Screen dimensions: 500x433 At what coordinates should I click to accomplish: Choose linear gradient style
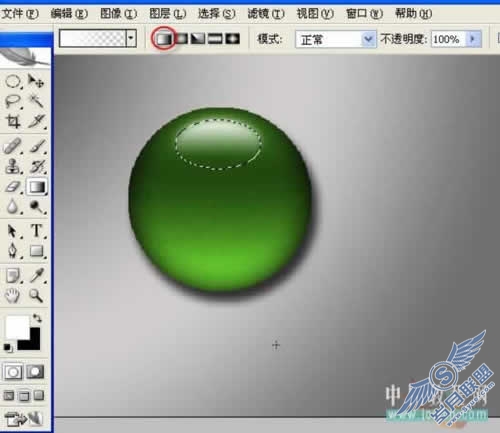point(164,39)
